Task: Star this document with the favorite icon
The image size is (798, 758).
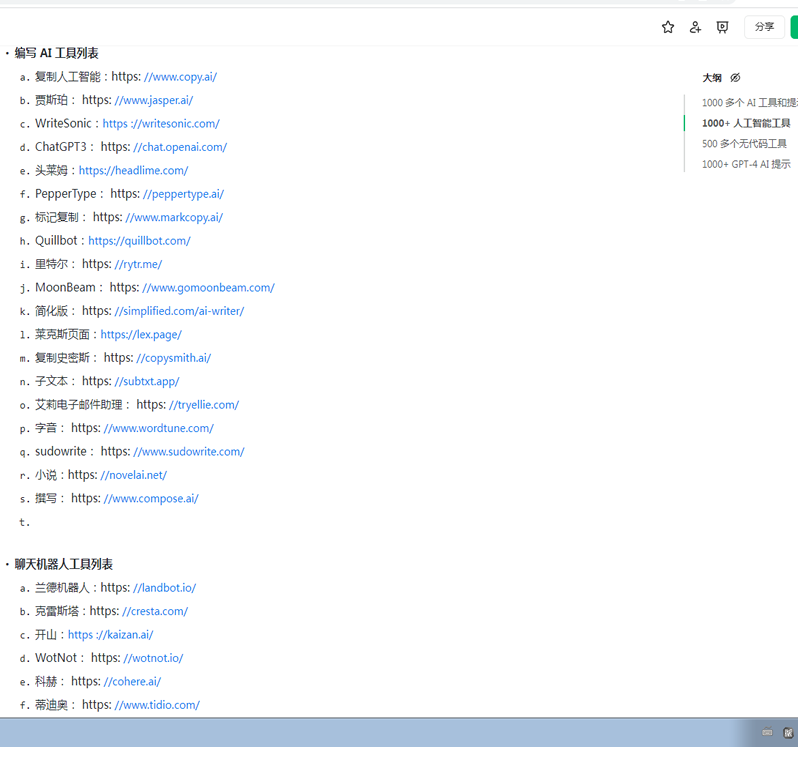Action: point(668,27)
